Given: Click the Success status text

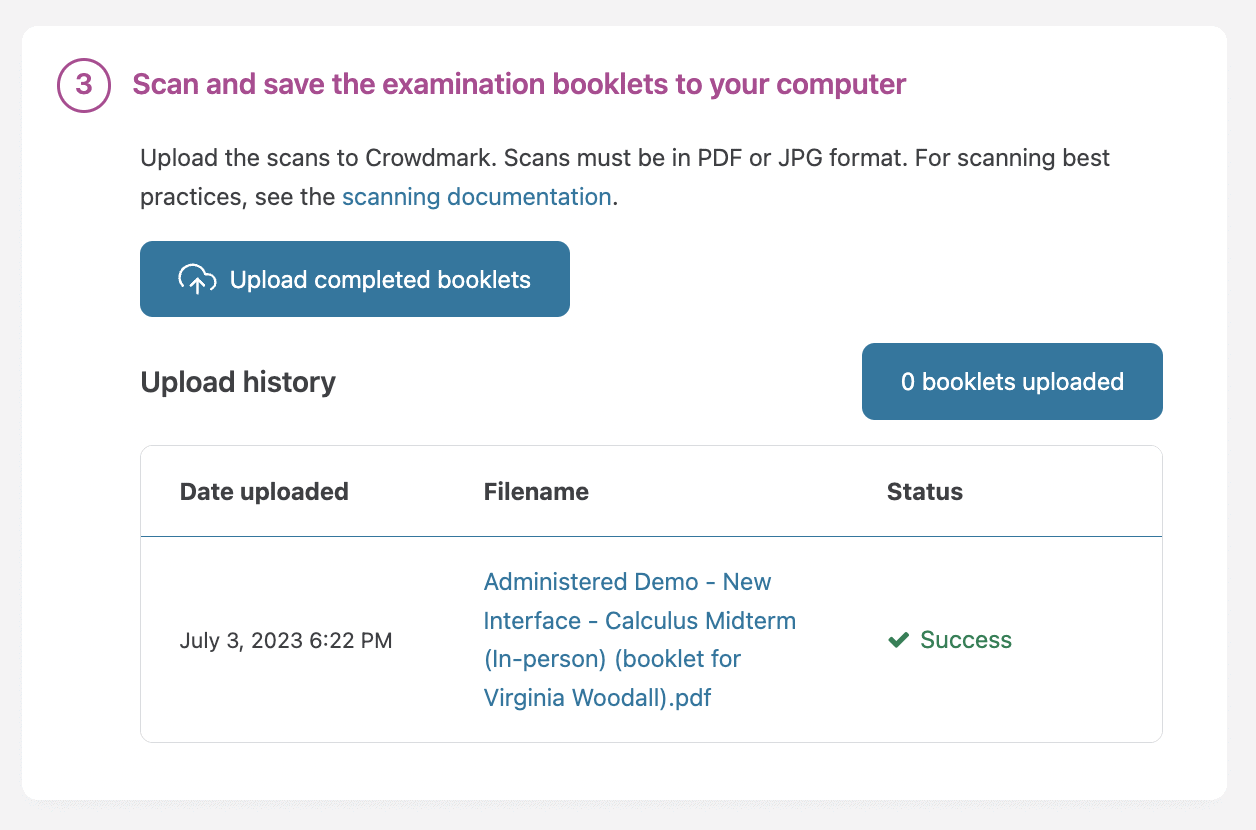Looking at the screenshot, I should (x=966, y=640).
